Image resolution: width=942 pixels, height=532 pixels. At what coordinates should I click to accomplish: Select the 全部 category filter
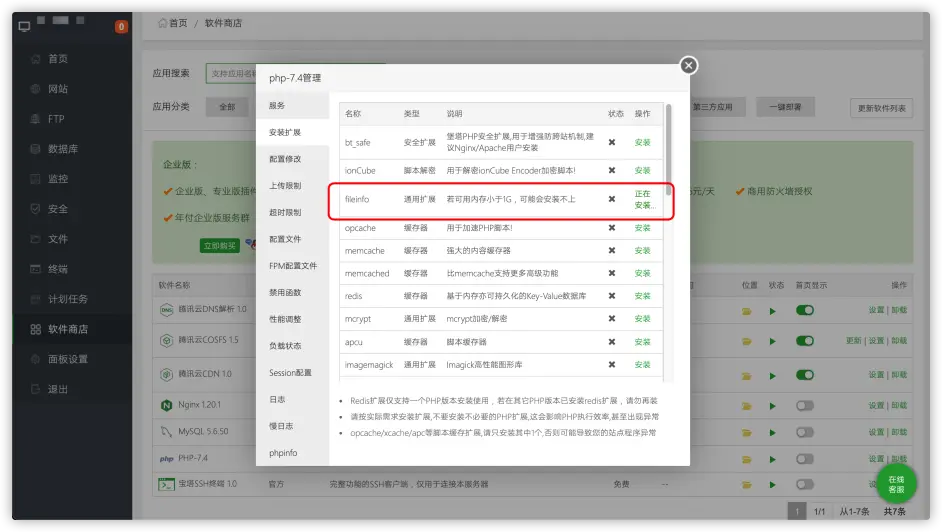pyautogui.click(x=227, y=107)
